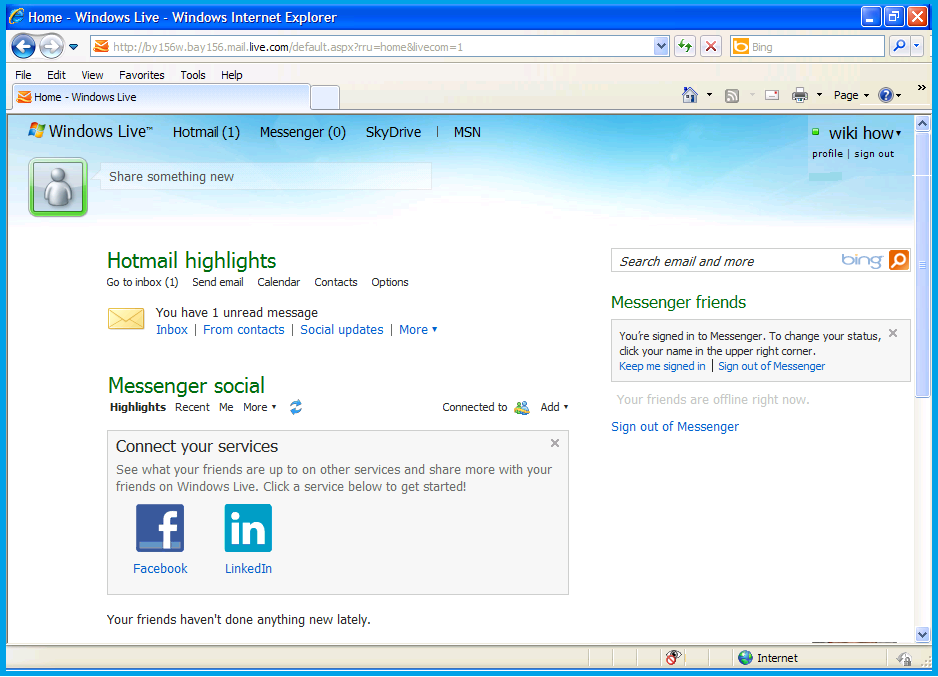Expand the command bar overflow chevron
Viewport: 938px width, 677px height.
coord(922,88)
